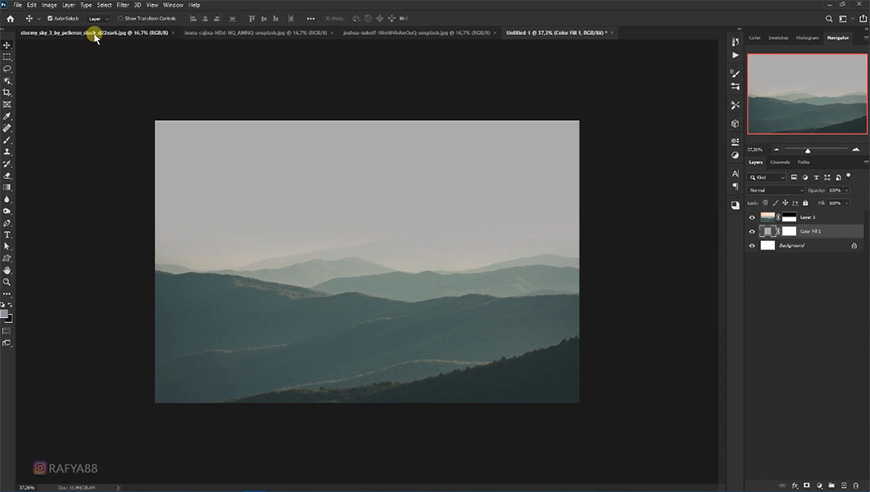Switch to the stormy_sky_3 document tab
Viewport: 870px width, 492px height.
[94, 33]
